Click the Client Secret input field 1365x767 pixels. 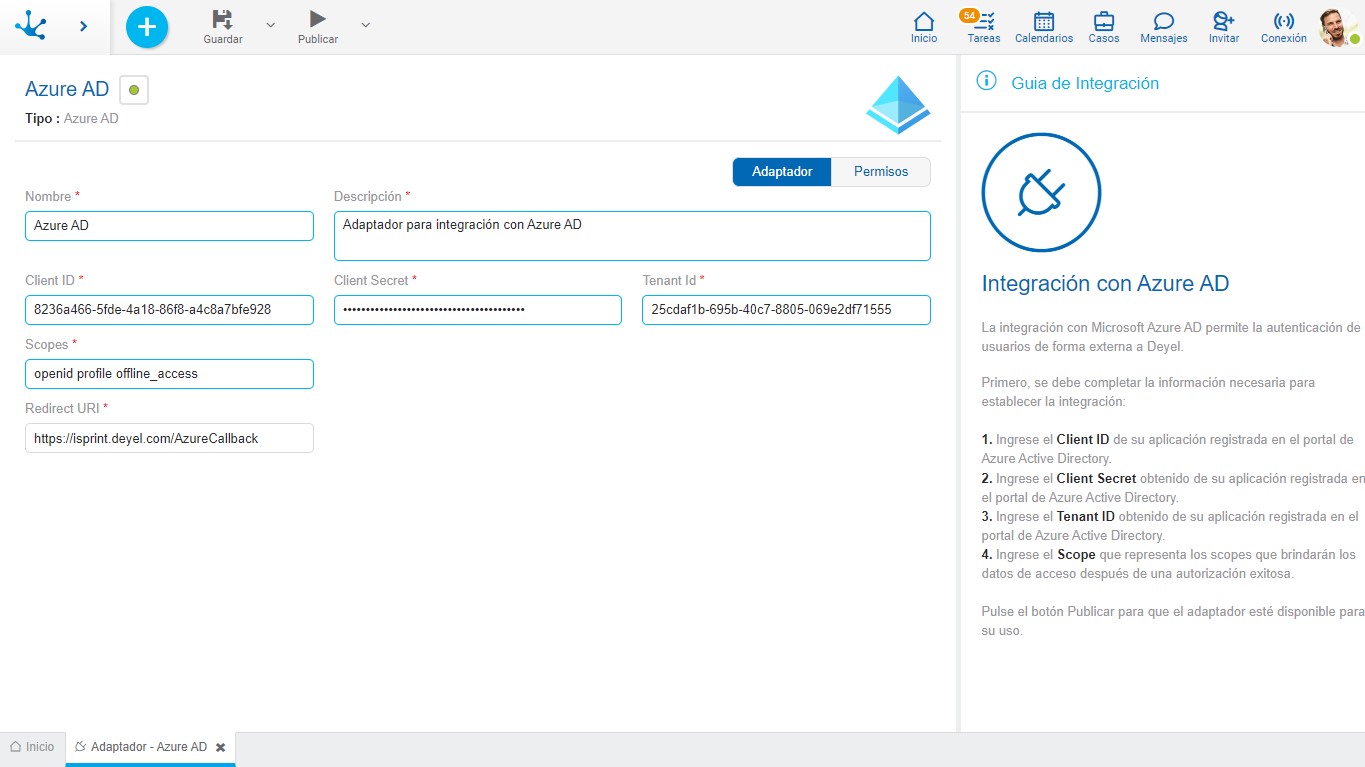coord(477,310)
